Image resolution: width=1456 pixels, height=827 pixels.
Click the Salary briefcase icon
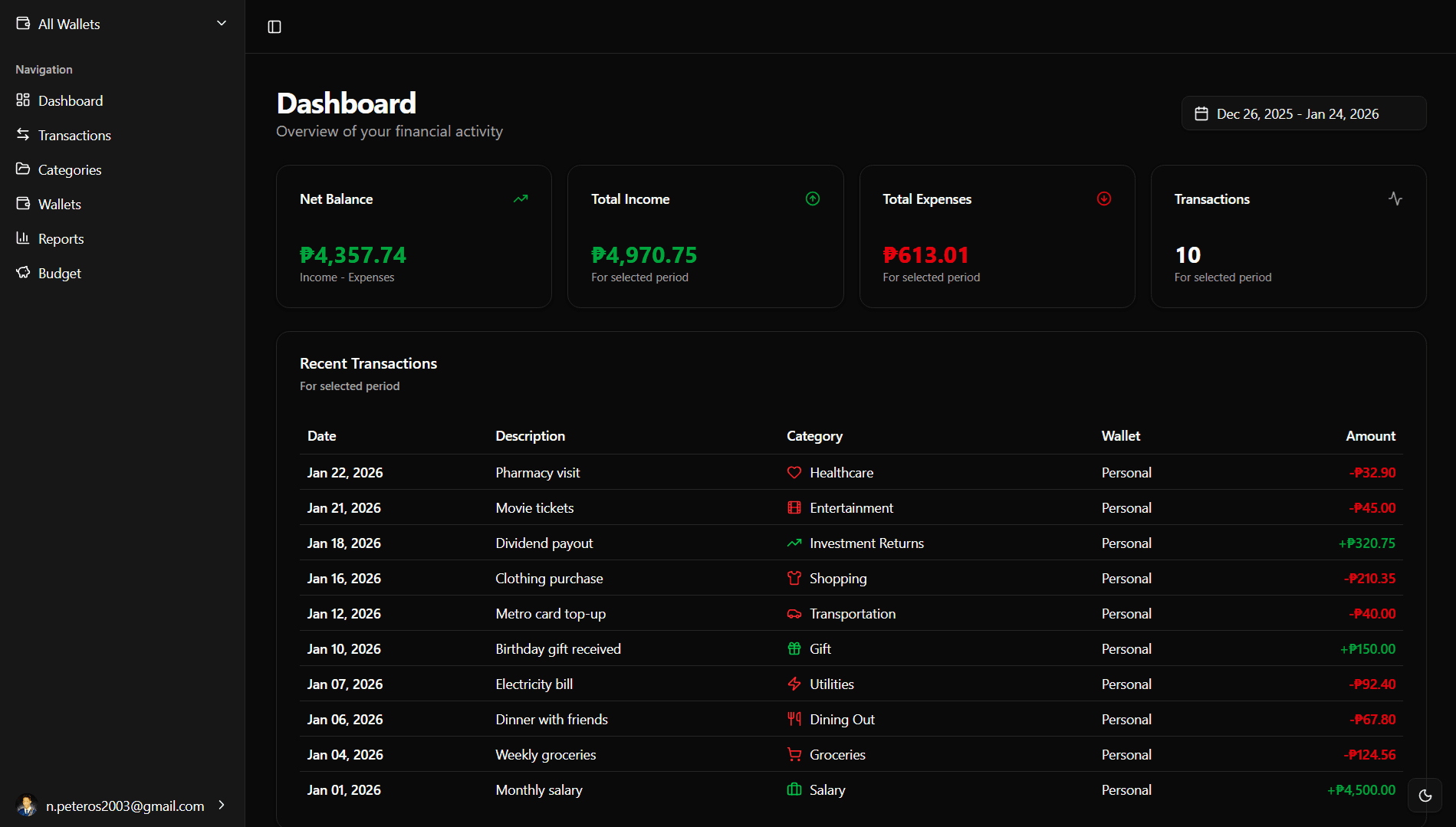794,789
